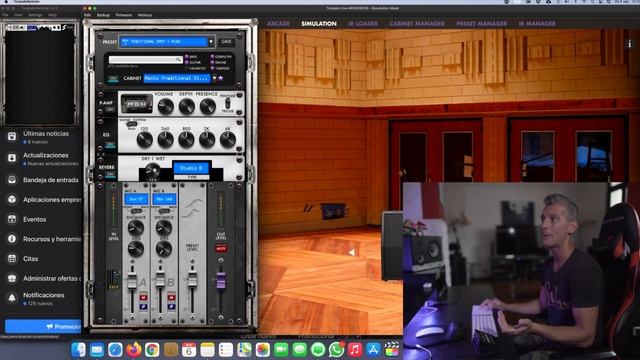The image size is (640, 360).
Task: Open the Citas sidebar icon
Action: click(x=12, y=258)
